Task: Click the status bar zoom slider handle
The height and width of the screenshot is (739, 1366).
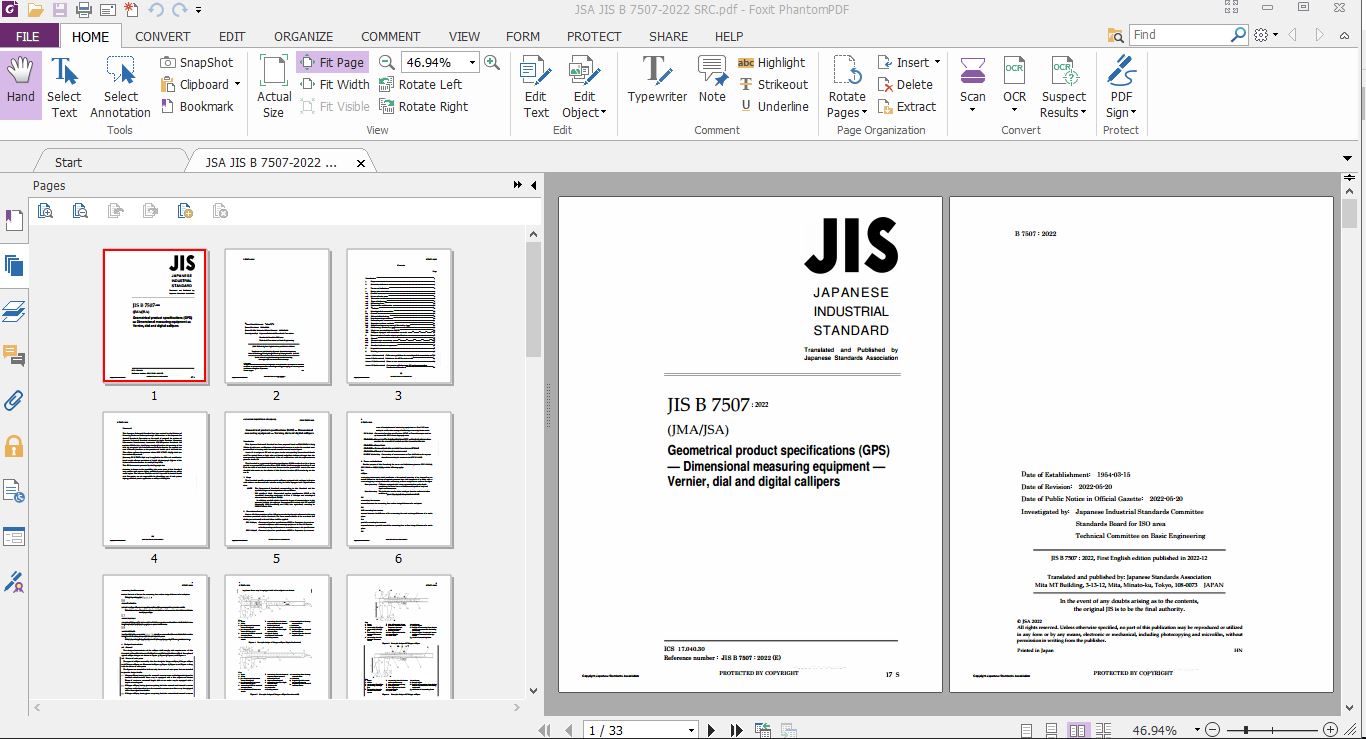Action: [1244, 730]
